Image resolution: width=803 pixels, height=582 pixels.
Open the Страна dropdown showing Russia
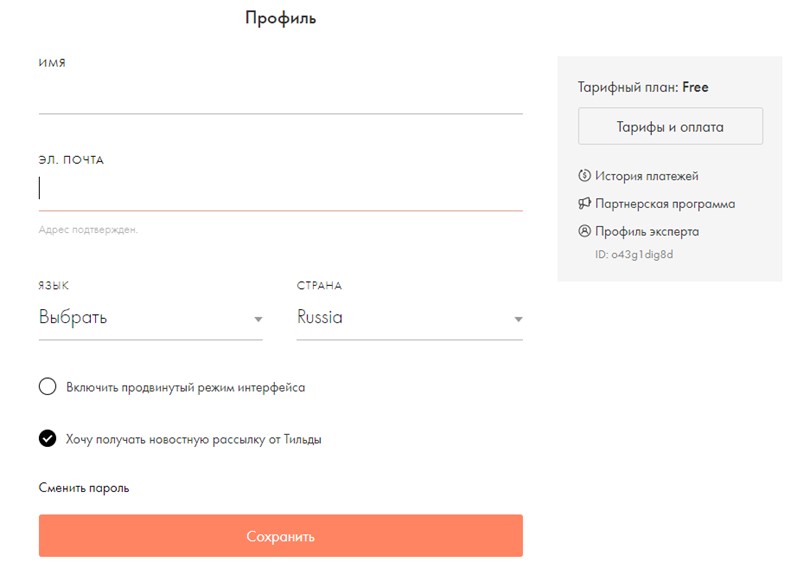point(410,318)
